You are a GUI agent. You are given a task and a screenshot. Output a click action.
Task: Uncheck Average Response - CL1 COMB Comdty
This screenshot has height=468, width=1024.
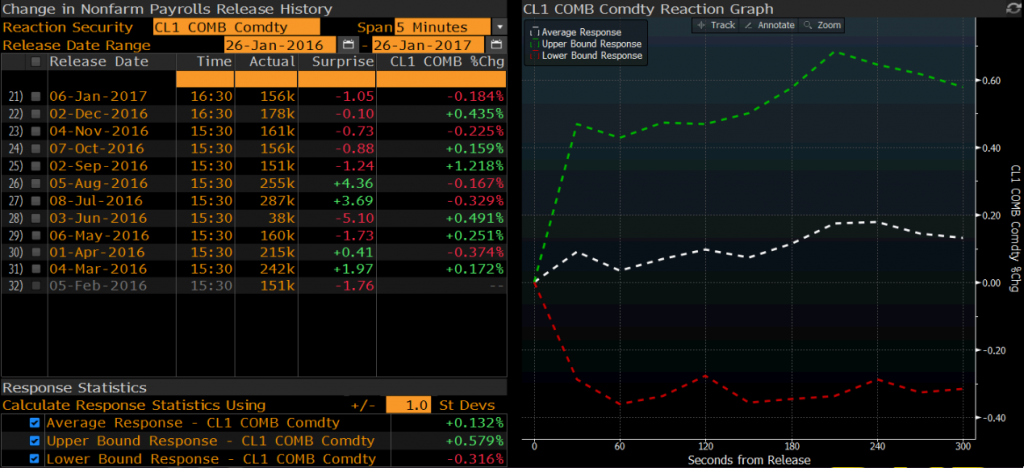(35, 423)
